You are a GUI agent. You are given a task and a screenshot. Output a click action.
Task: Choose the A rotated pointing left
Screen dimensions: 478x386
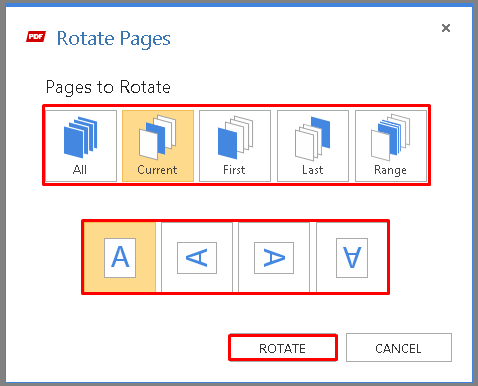point(197,258)
